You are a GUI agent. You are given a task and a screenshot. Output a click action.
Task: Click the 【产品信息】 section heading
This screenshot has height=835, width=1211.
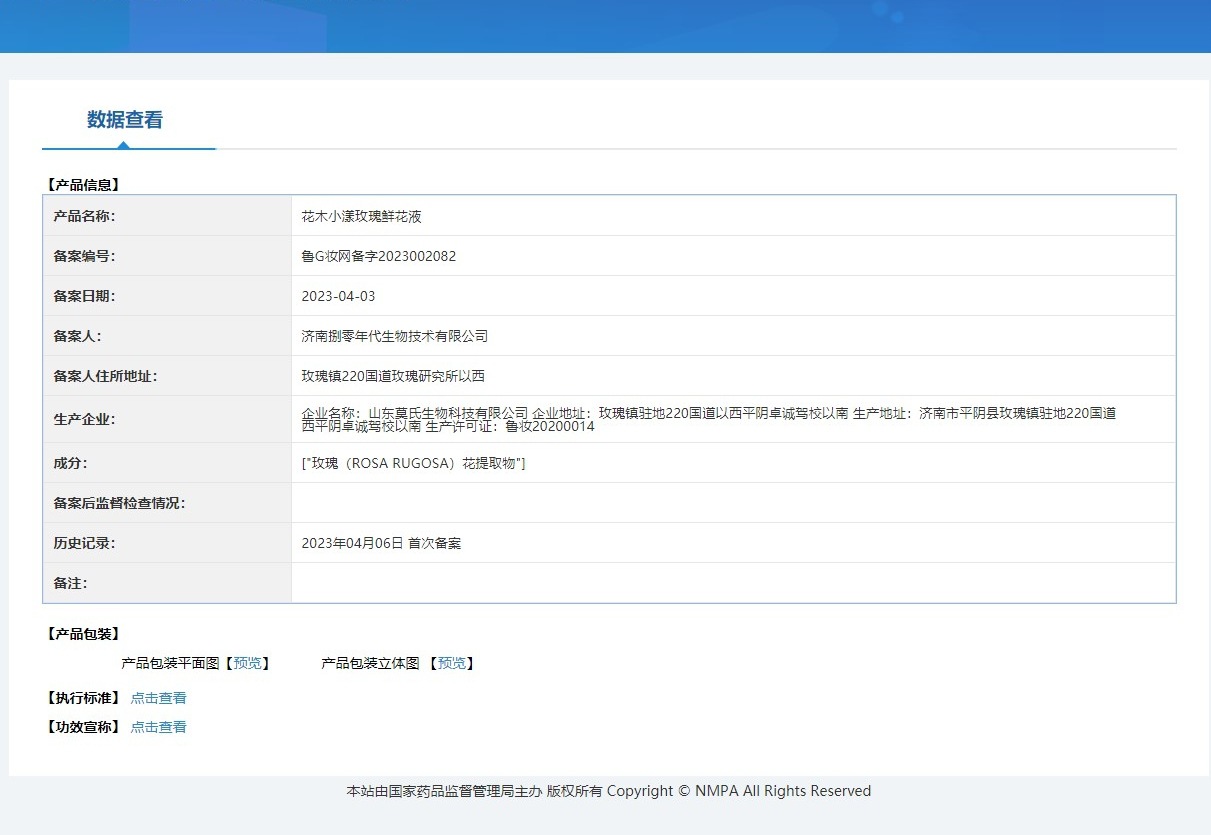coord(83,185)
